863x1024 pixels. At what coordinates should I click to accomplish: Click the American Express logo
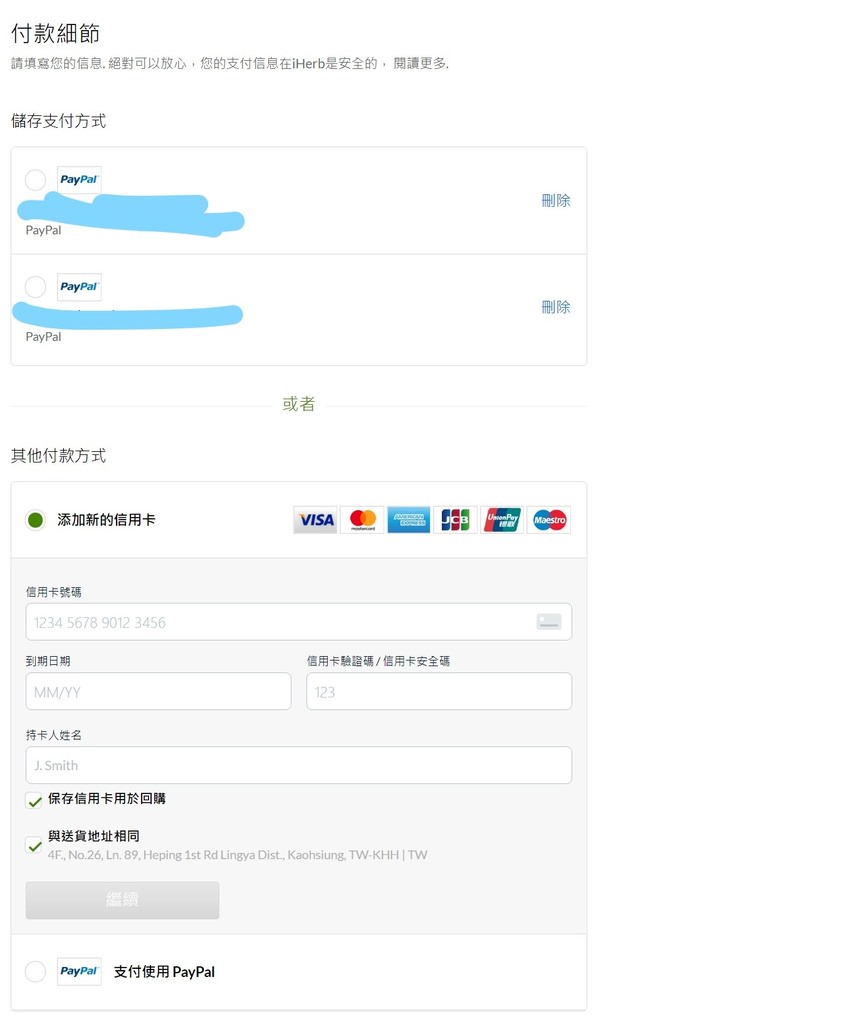[x=409, y=520]
